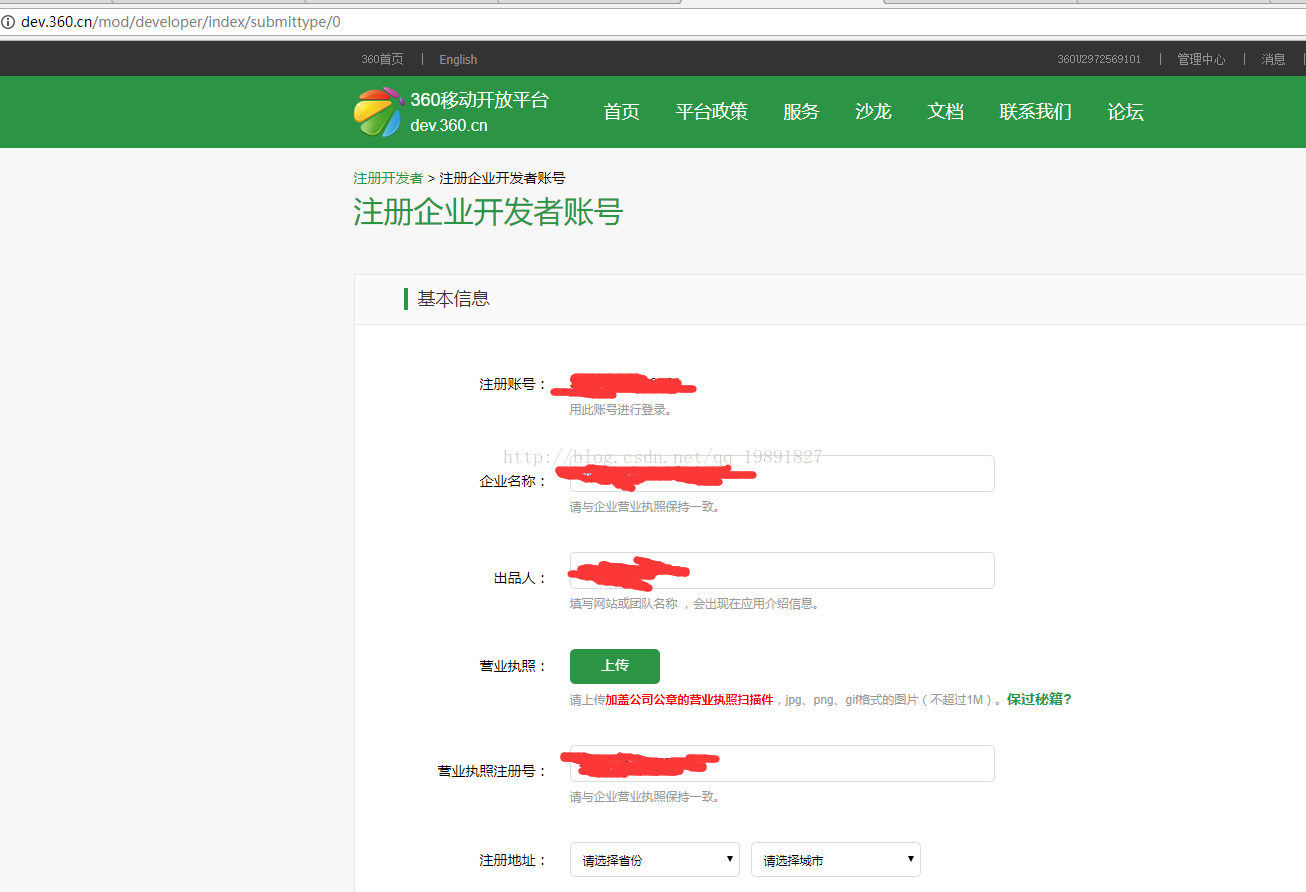Viewport: 1306px width, 892px height.
Task: Click the browser address bar URL
Action: pos(180,22)
